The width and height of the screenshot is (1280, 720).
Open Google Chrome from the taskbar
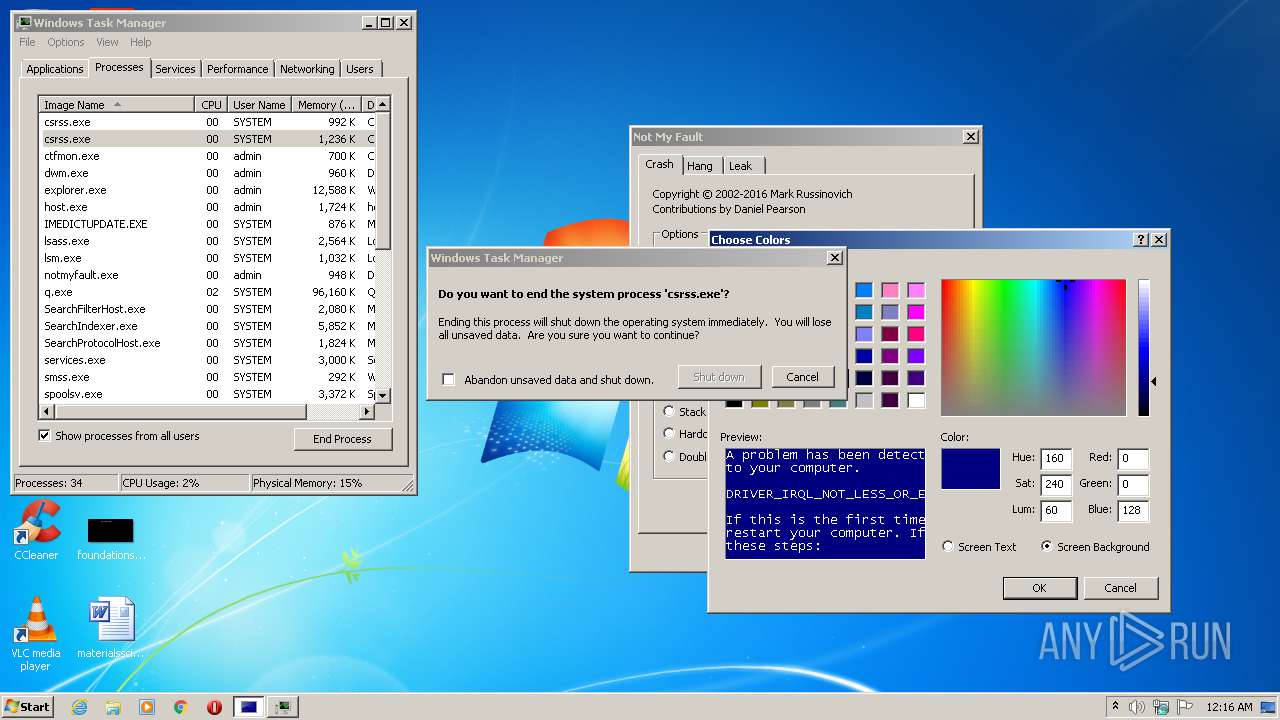pos(180,707)
